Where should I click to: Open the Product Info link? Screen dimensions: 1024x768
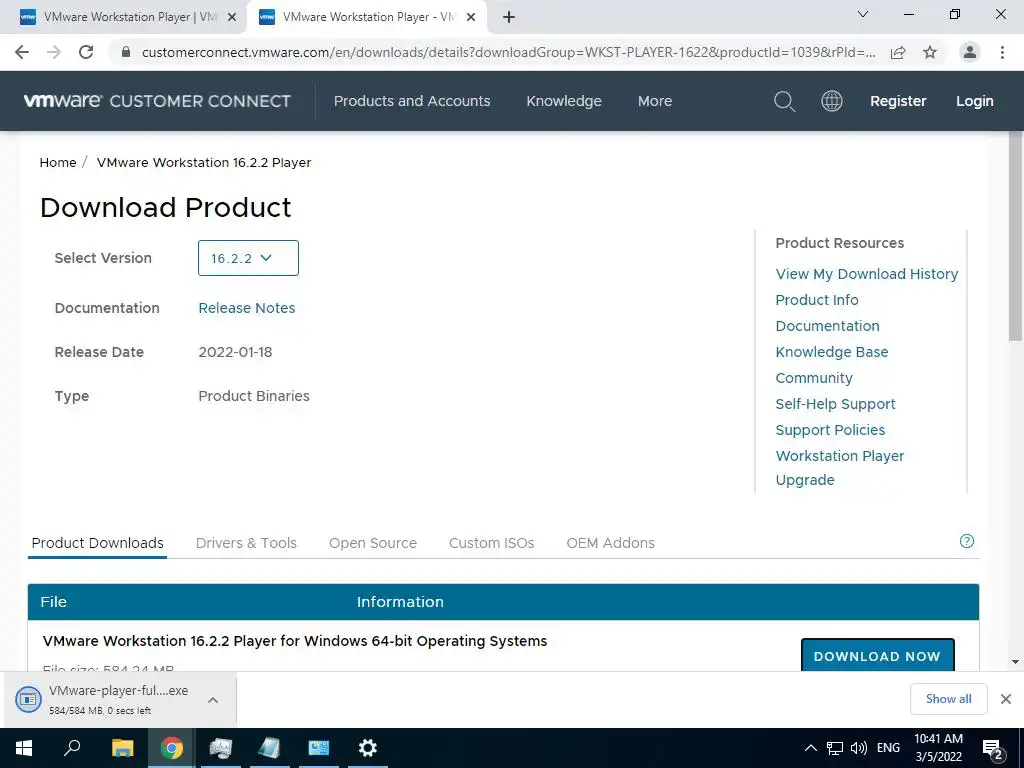pyautogui.click(x=816, y=300)
